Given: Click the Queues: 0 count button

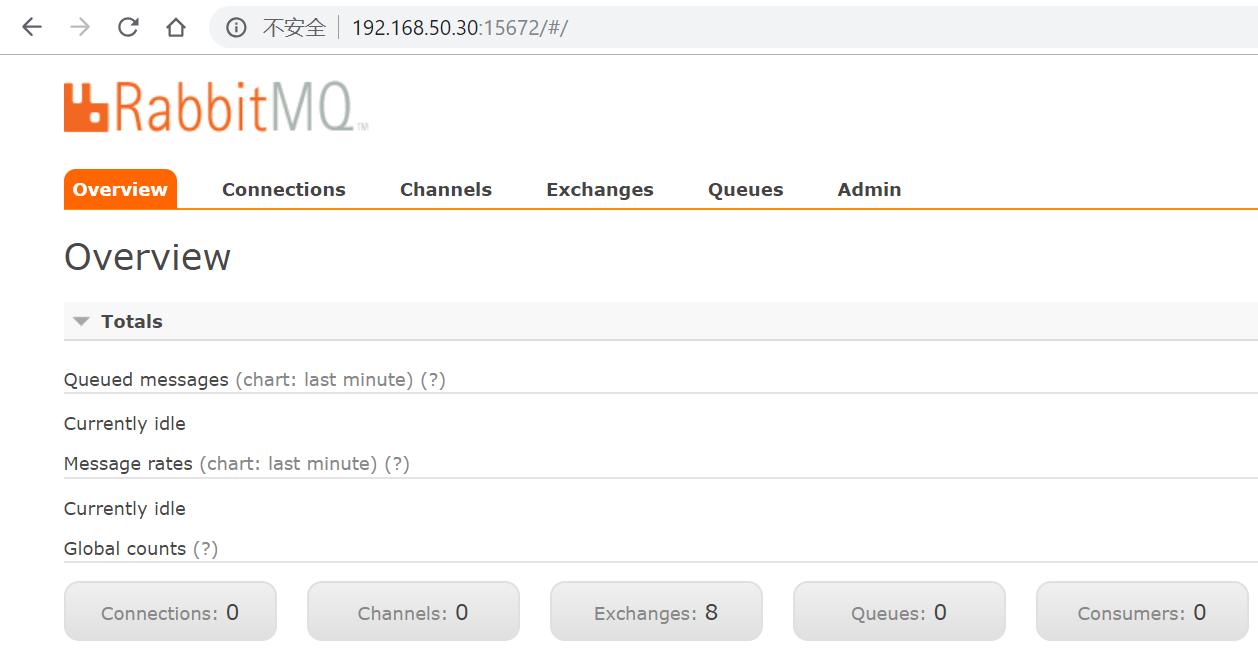Looking at the screenshot, I should (x=899, y=611).
